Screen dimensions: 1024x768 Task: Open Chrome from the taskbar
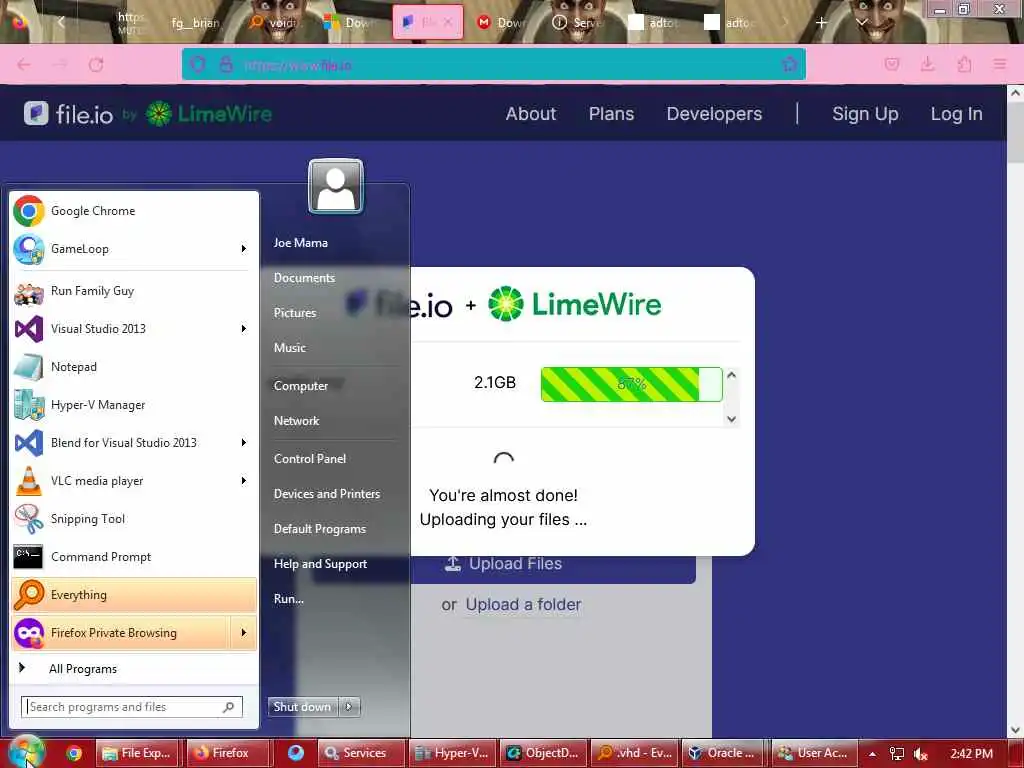pos(74,753)
